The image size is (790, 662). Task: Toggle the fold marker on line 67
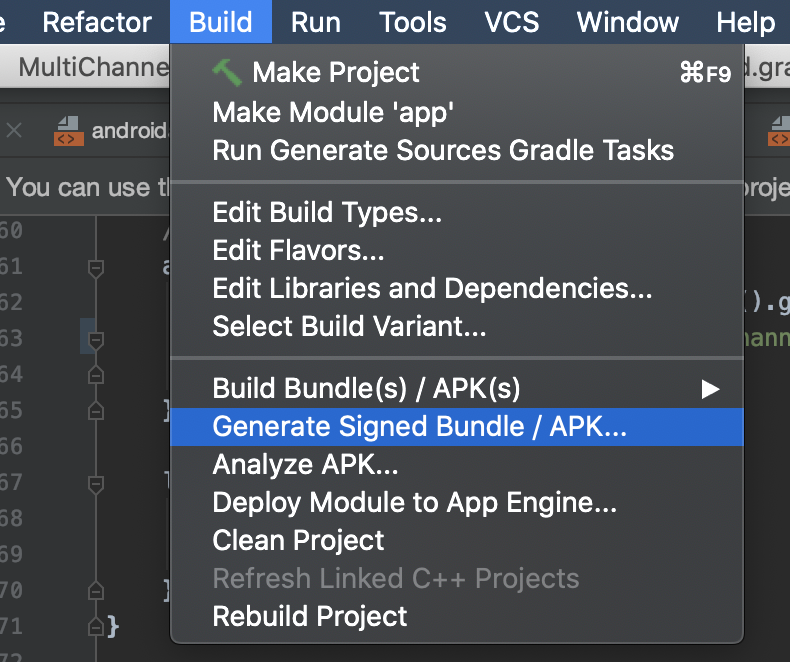coord(96,484)
